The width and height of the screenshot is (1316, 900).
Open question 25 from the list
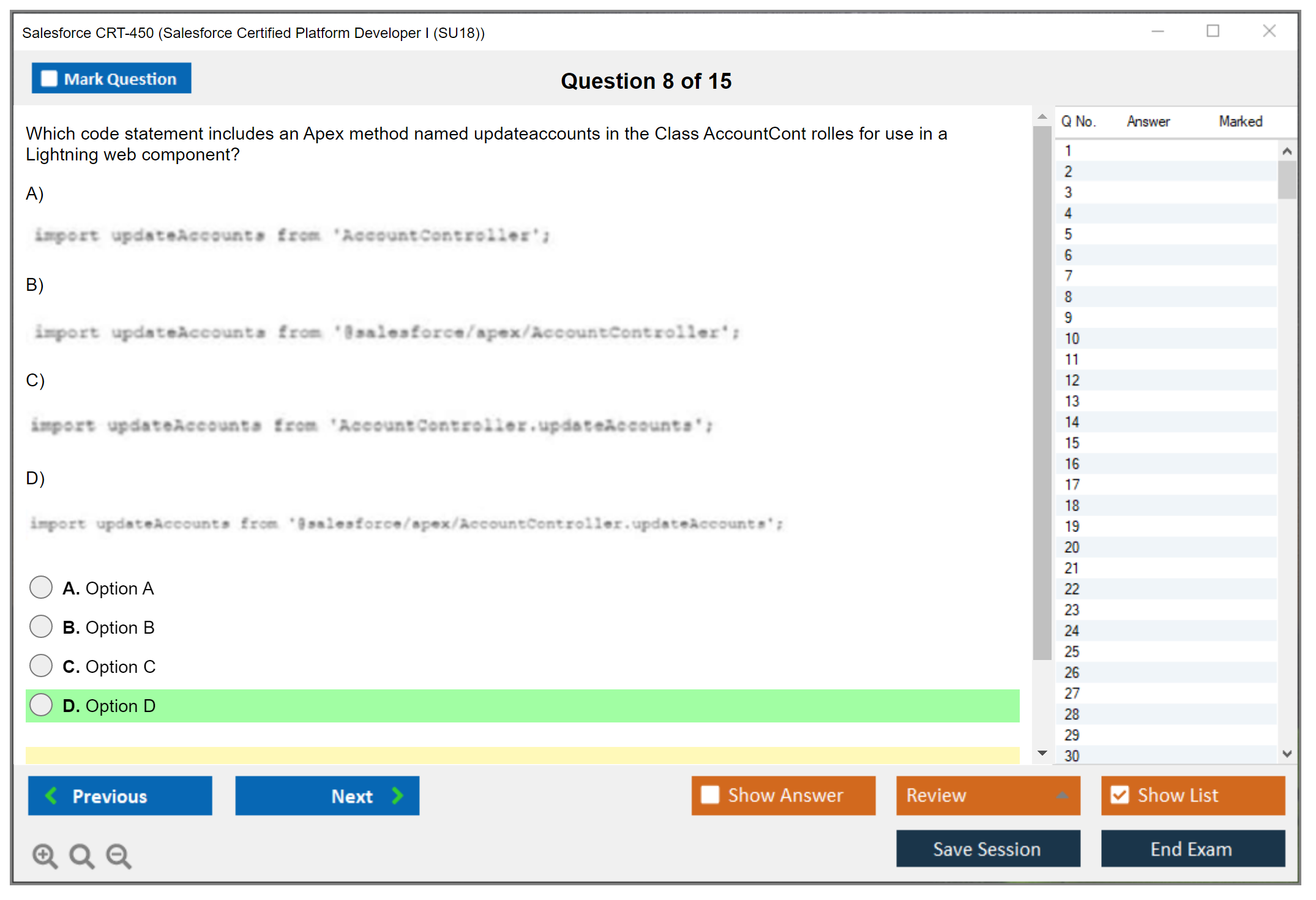pos(1072,651)
